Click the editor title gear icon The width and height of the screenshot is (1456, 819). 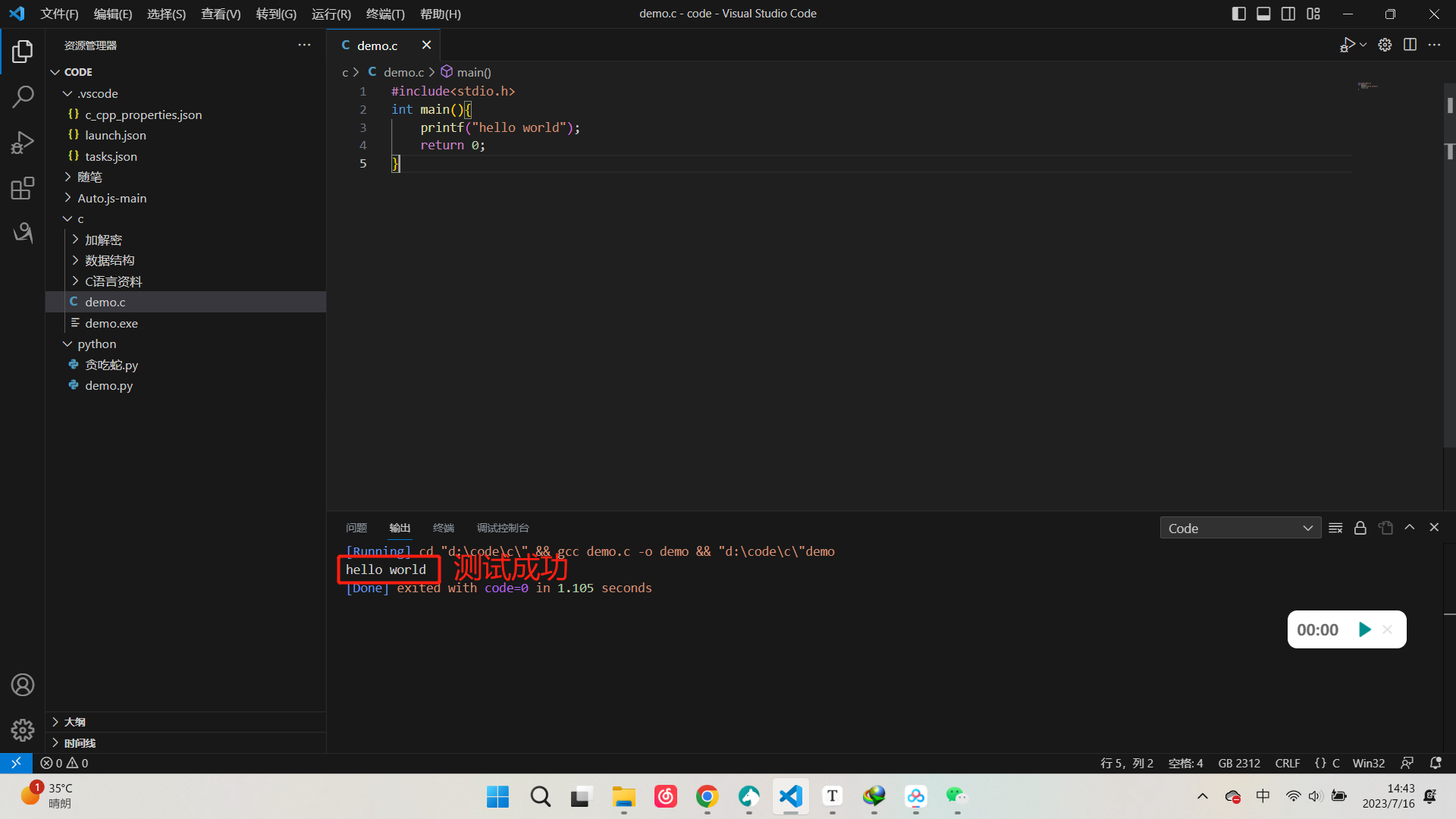(x=1385, y=45)
